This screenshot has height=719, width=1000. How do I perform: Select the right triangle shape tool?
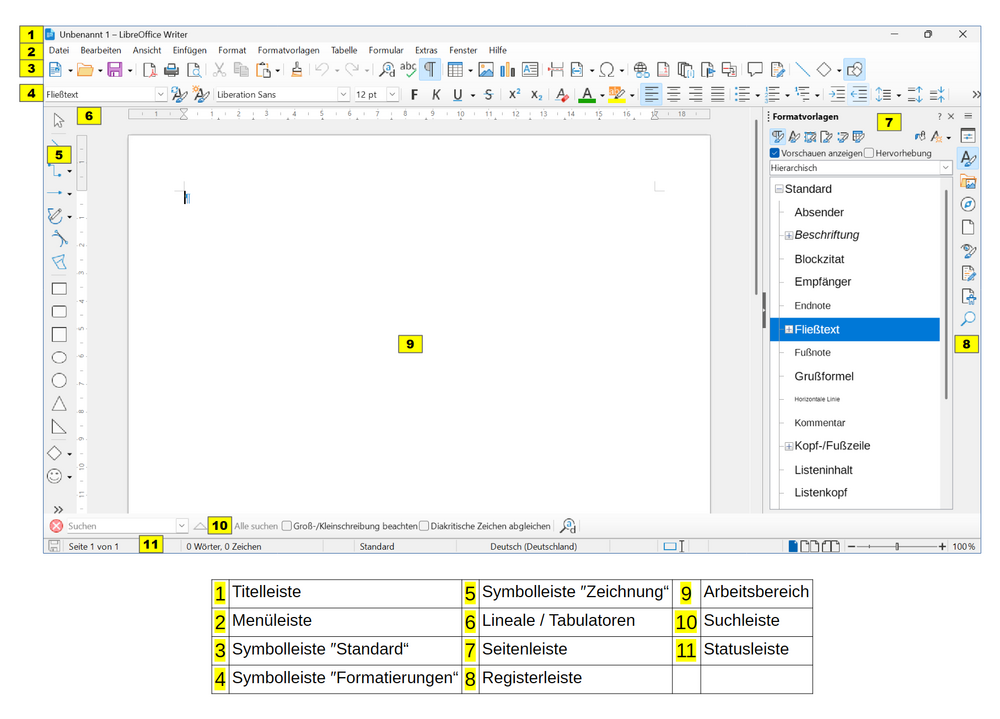[x=59, y=427]
